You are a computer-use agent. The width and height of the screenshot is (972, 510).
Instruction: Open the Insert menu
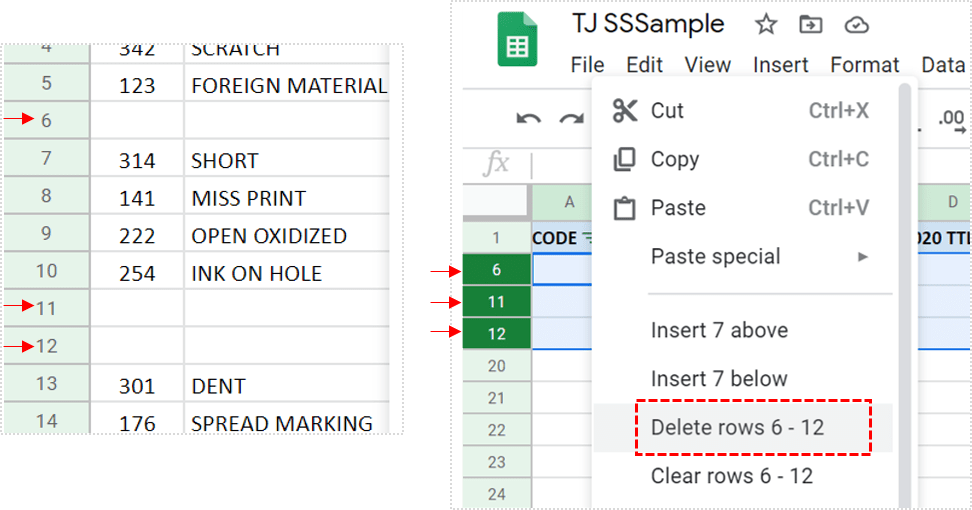pos(780,65)
